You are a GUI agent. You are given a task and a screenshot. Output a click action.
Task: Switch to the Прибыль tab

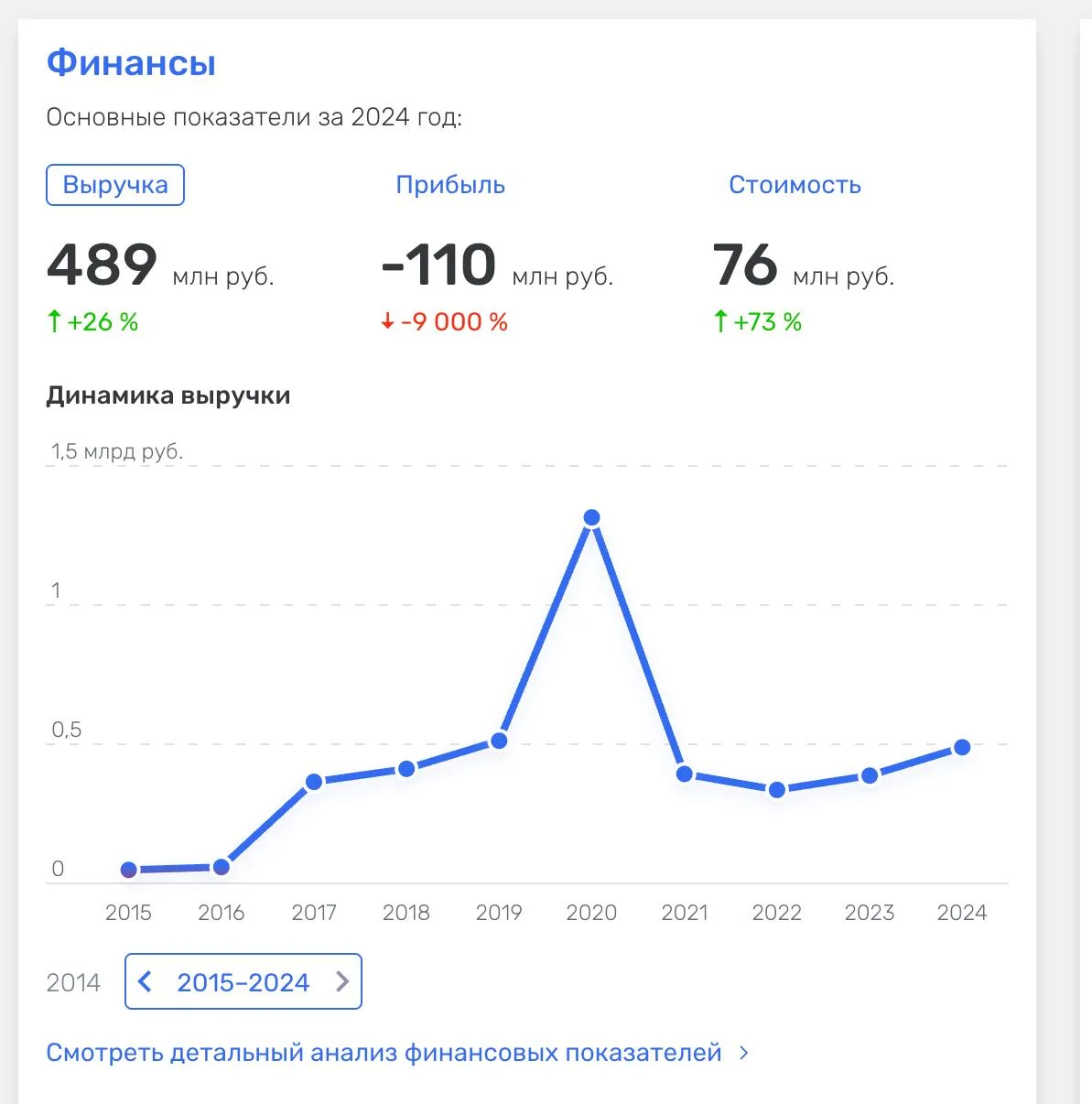pyautogui.click(x=449, y=185)
